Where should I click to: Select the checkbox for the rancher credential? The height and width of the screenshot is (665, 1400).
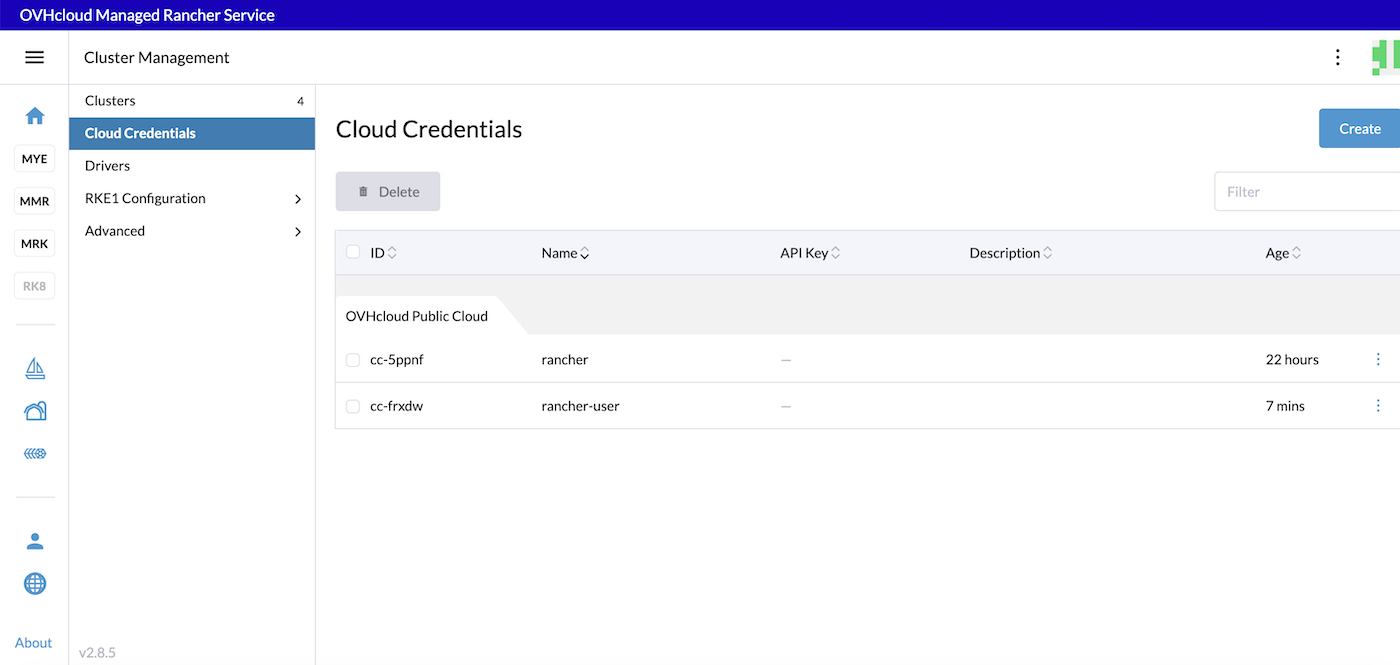352,359
